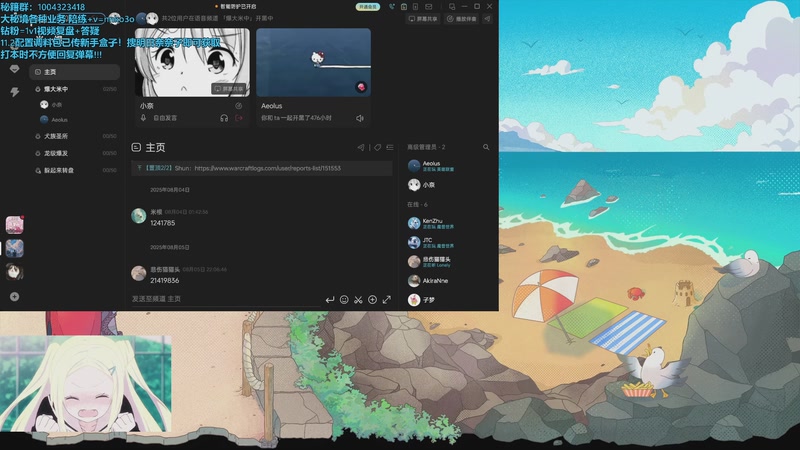Open the pink server avatar with red dot
Viewport: 800px width, 450px height.
[x=15, y=224]
